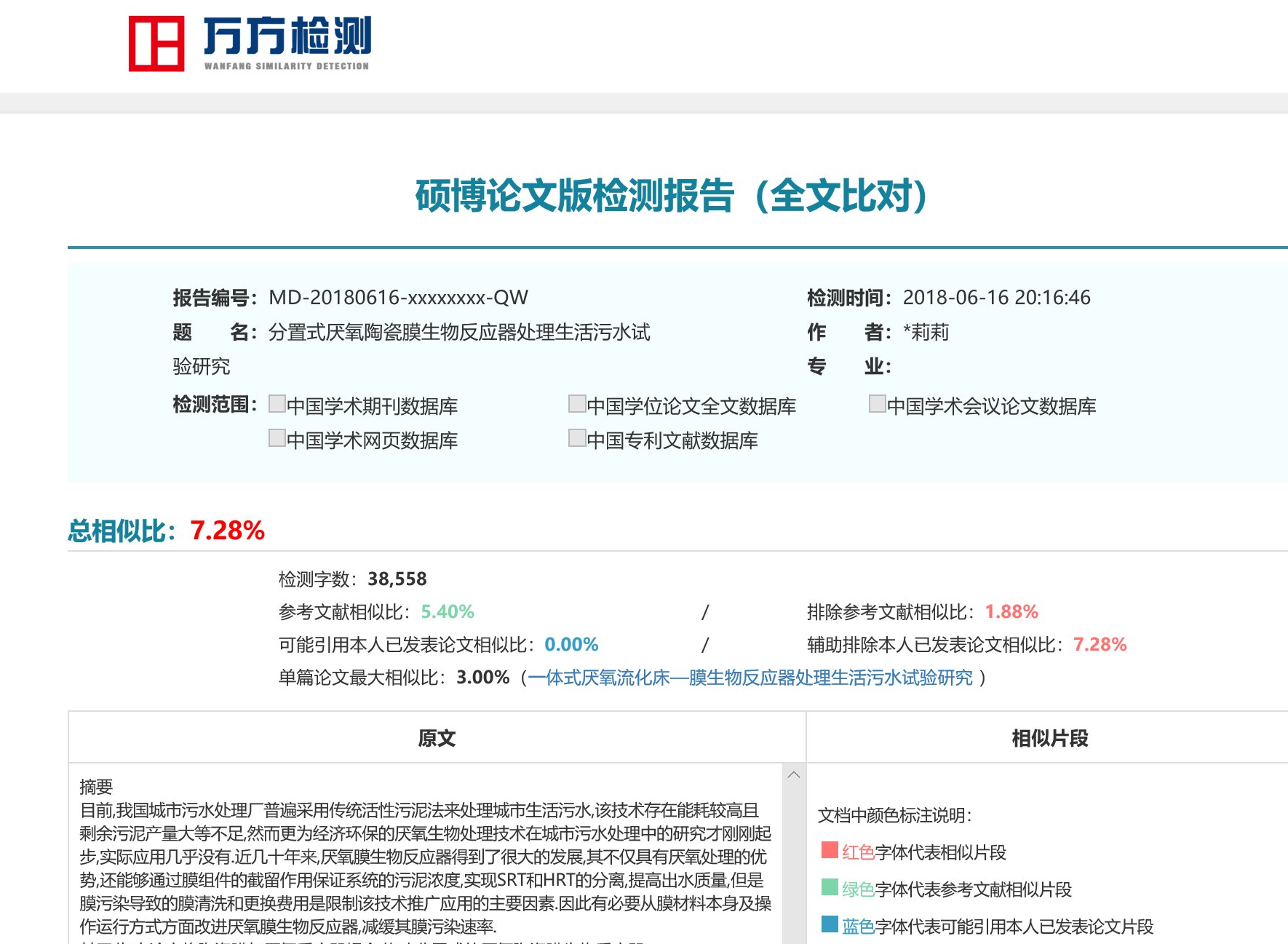Click the 蓝色字体代表可能引用本人已发表论文片段 legend text

[x=998, y=927]
